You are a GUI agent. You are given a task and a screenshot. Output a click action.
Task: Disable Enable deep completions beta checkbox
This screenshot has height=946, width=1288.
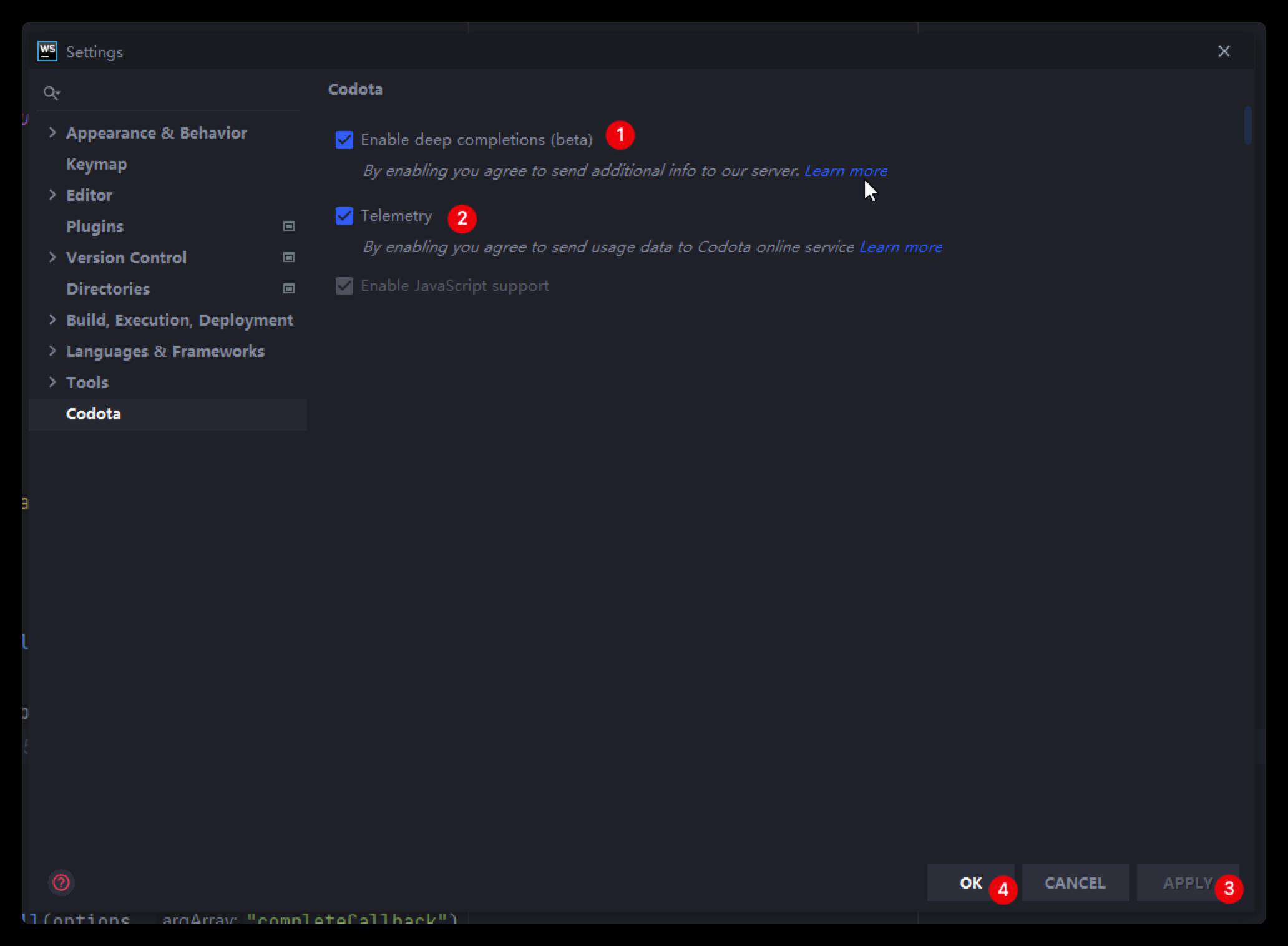(345, 139)
